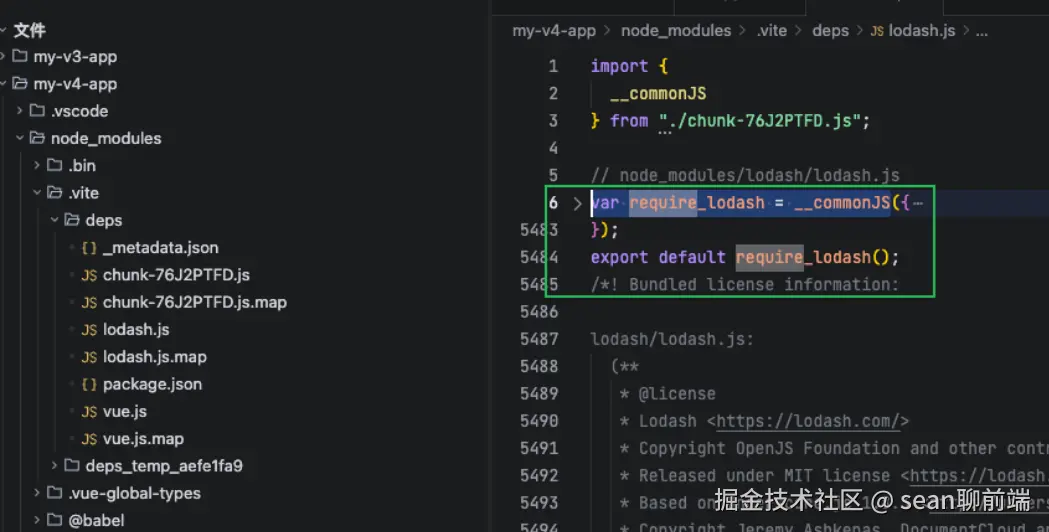Click the folder icon of .vue-global-types
Screen dimensions: 1049x532
pyautogui.click(x=55, y=493)
